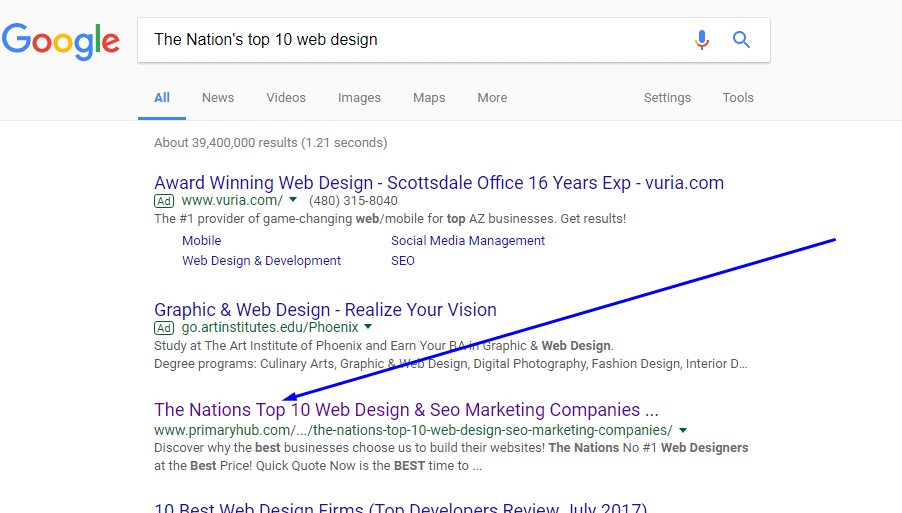Open search Tools options
This screenshot has width=902, height=513.
pyautogui.click(x=738, y=98)
